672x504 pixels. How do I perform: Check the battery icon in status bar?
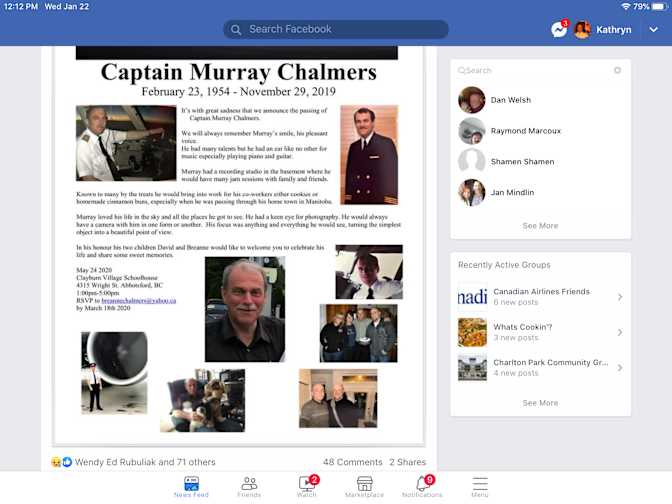pos(660,6)
